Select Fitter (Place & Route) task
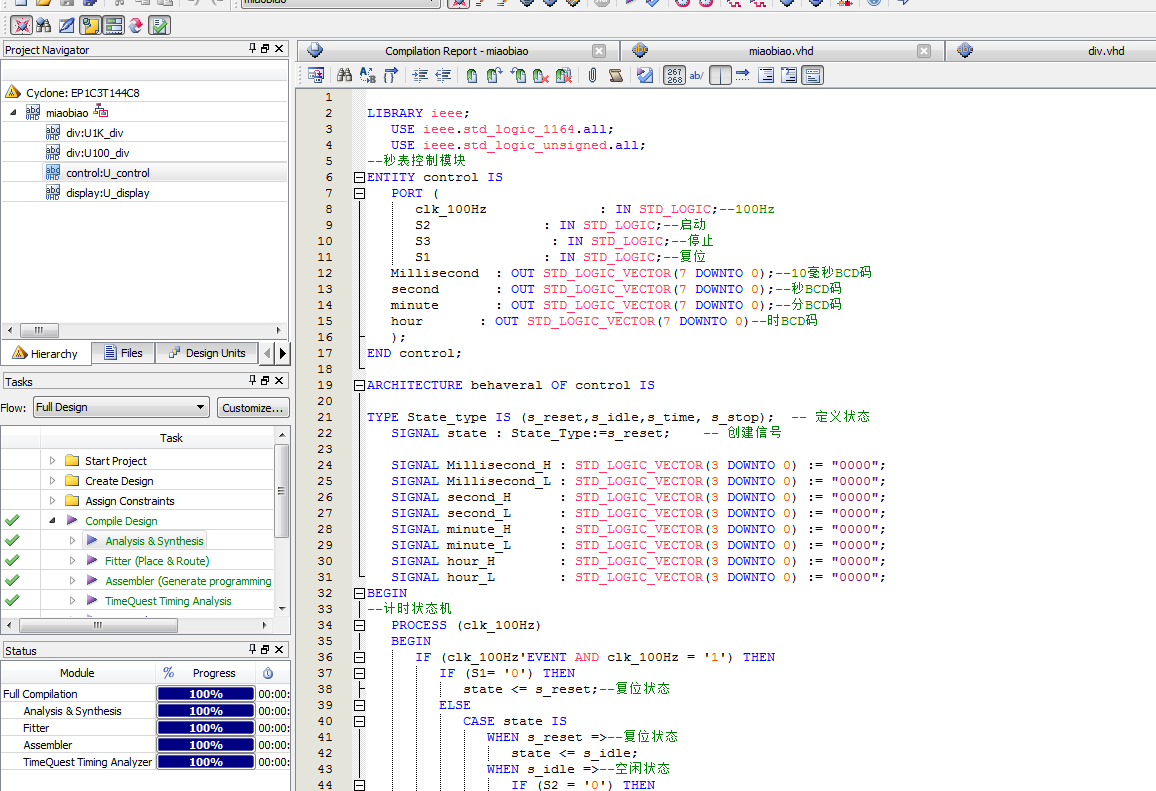1156x791 pixels. point(157,561)
